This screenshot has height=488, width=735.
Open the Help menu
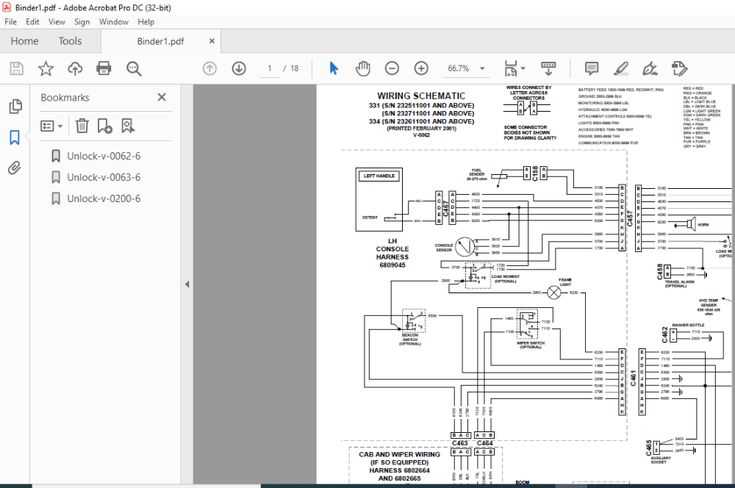(x=146, y=22)
